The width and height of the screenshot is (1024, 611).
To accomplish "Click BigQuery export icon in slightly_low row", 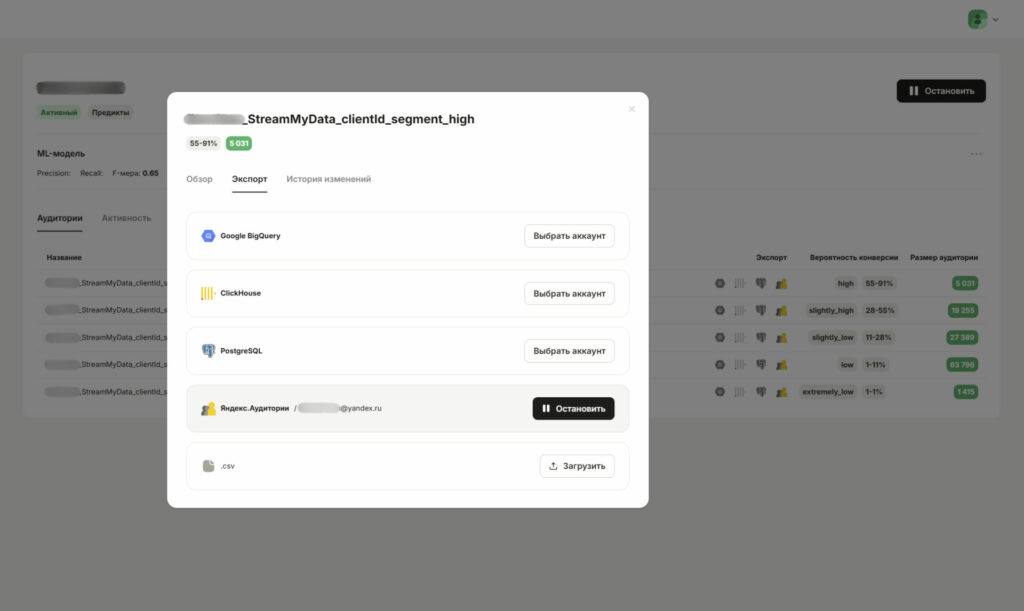I will click(x=720, y=337).
